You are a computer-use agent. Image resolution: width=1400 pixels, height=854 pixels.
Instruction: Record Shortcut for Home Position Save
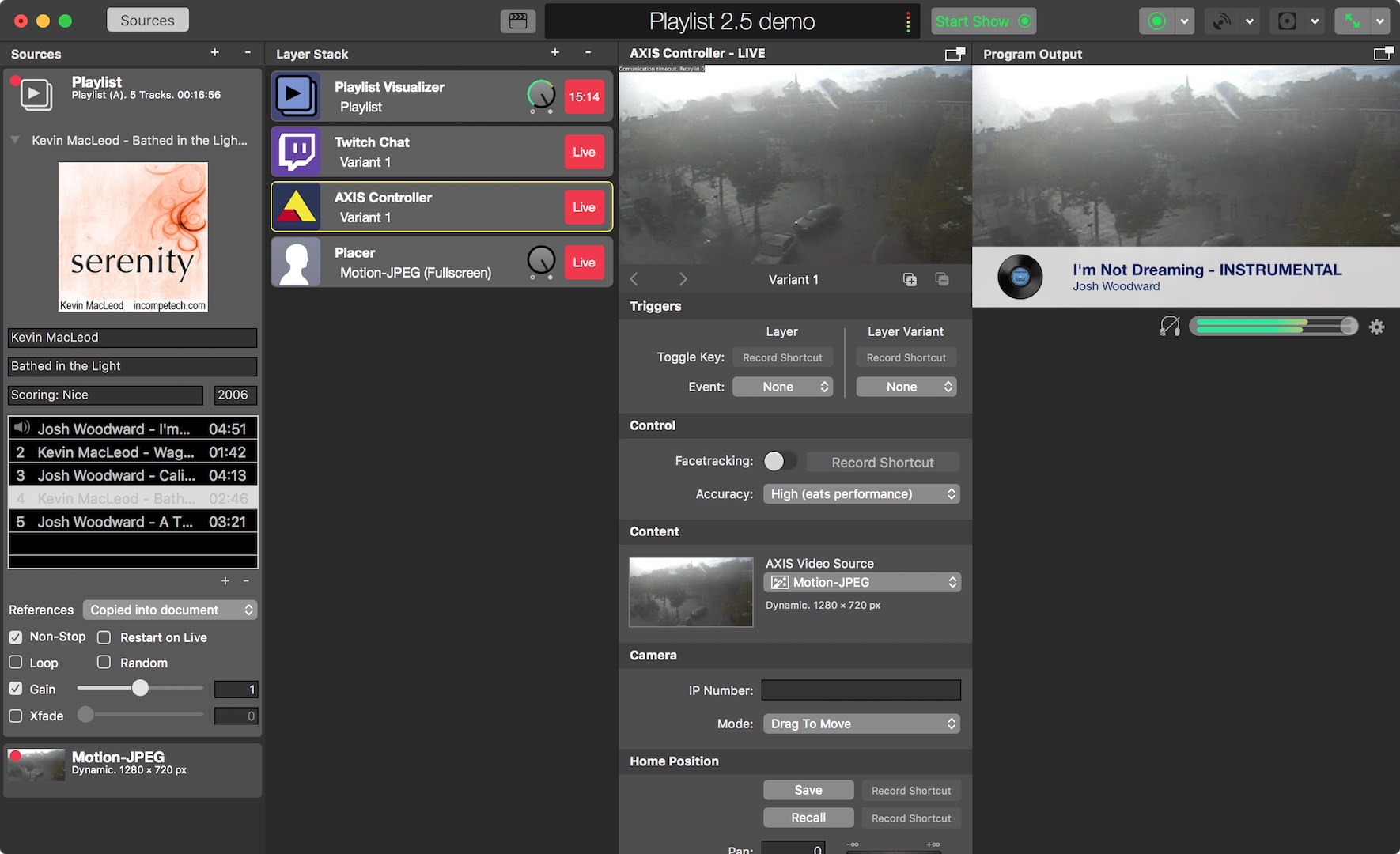coord(911,791)
